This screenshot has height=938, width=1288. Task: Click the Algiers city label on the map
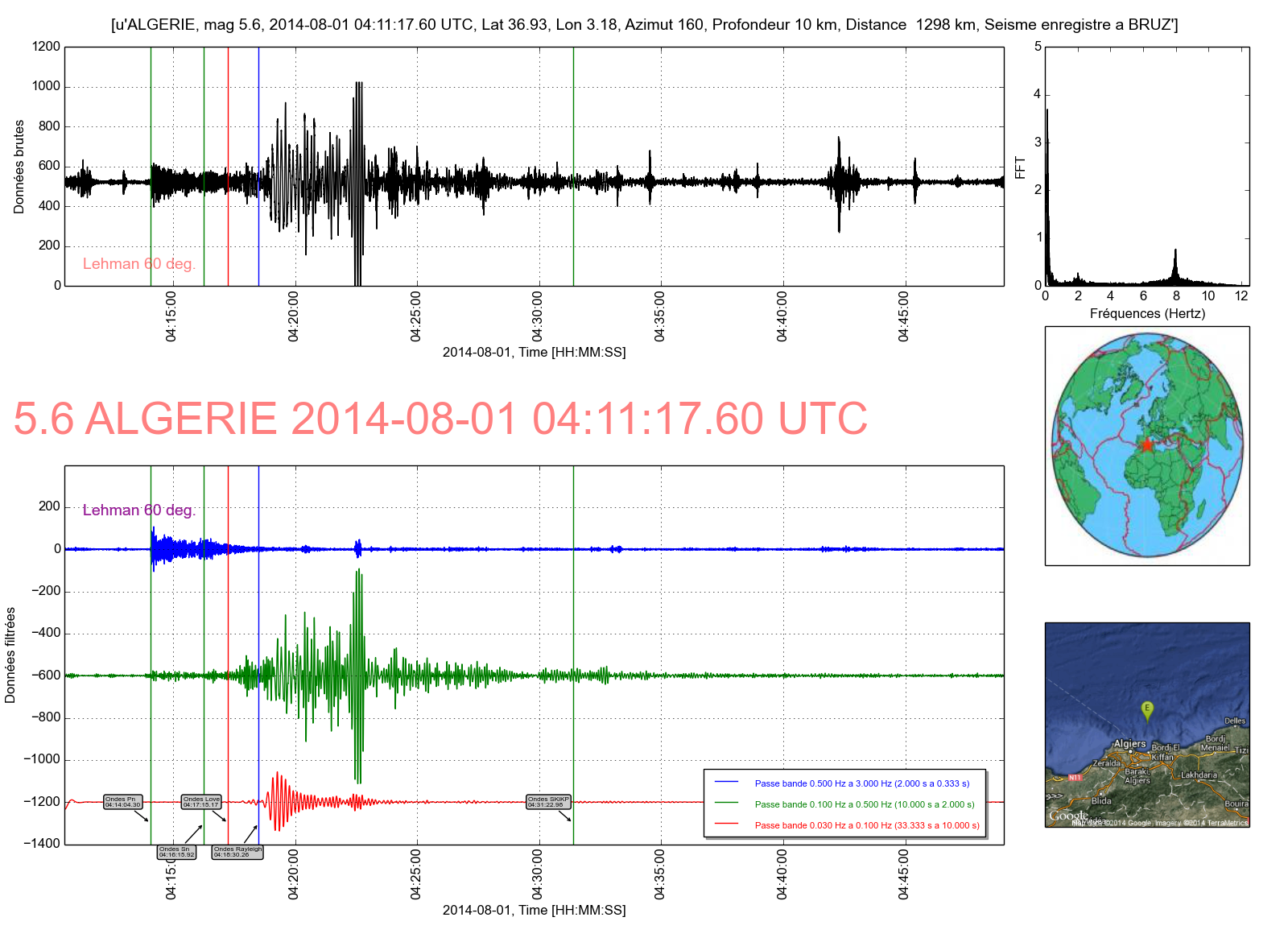point(1129,743)
